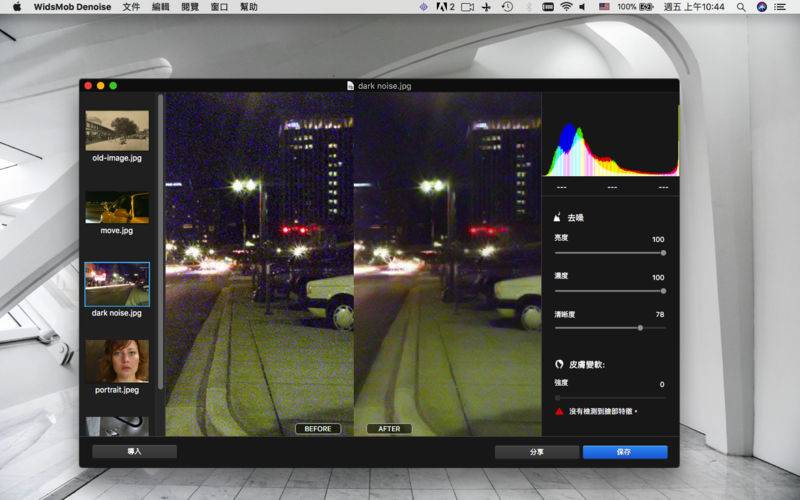Open the Wi-Fi status menu
Viewport: 800px width, 500px height.
click(566, 7)
